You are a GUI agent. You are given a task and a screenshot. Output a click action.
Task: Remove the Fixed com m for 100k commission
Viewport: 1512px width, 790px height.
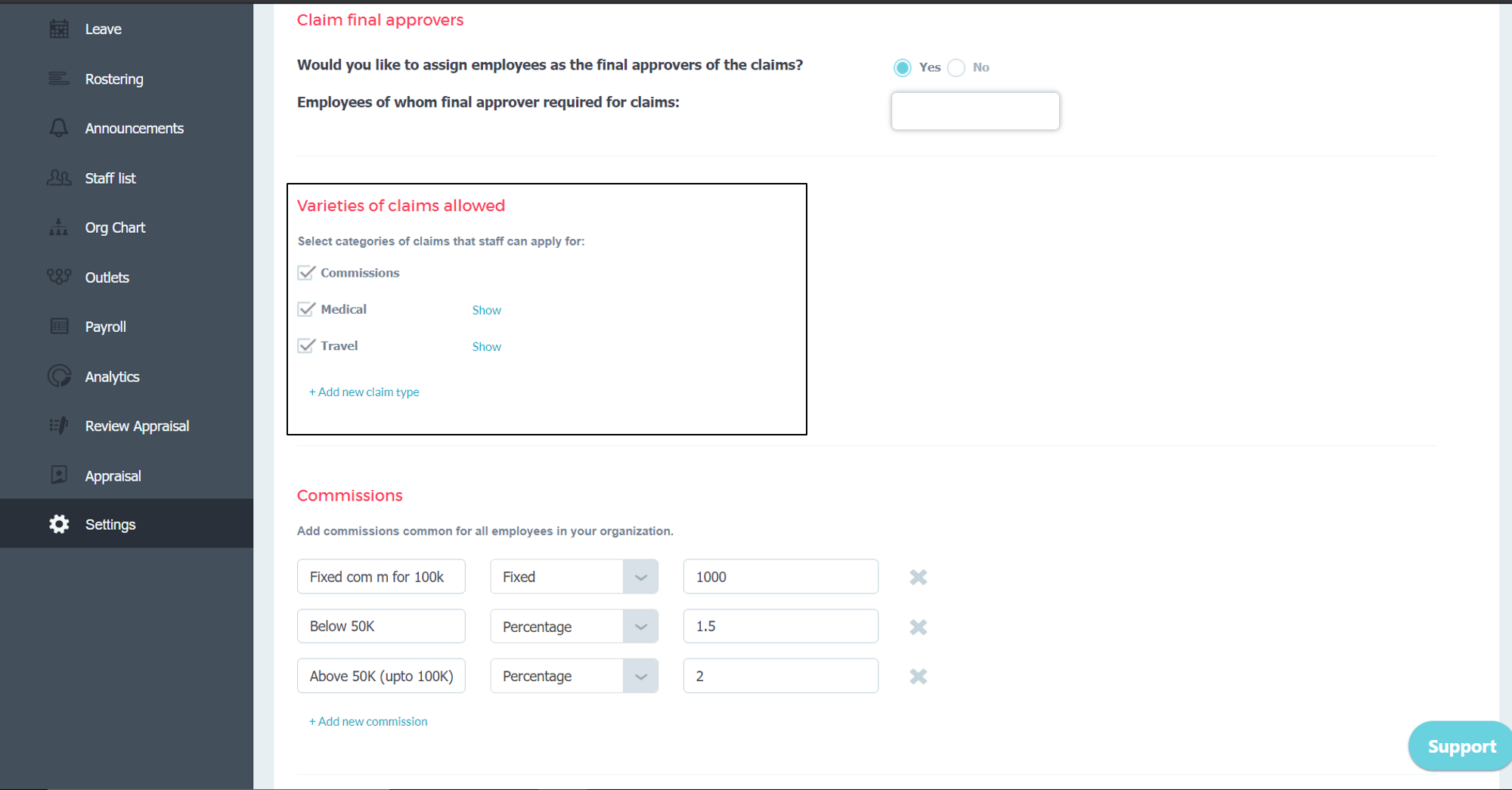[x=918, y=578]
